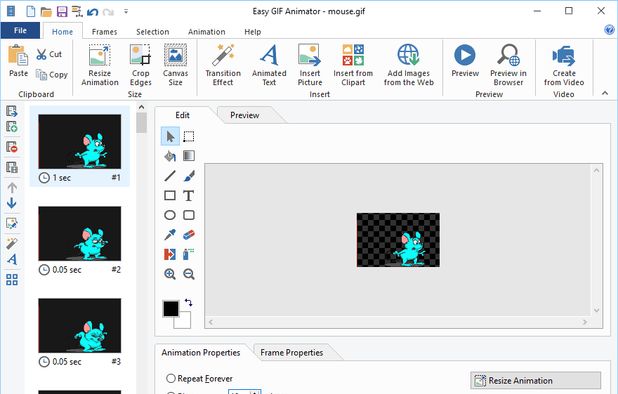
Task: Click the save floppy disk icon
Action: tap(62, 11)
